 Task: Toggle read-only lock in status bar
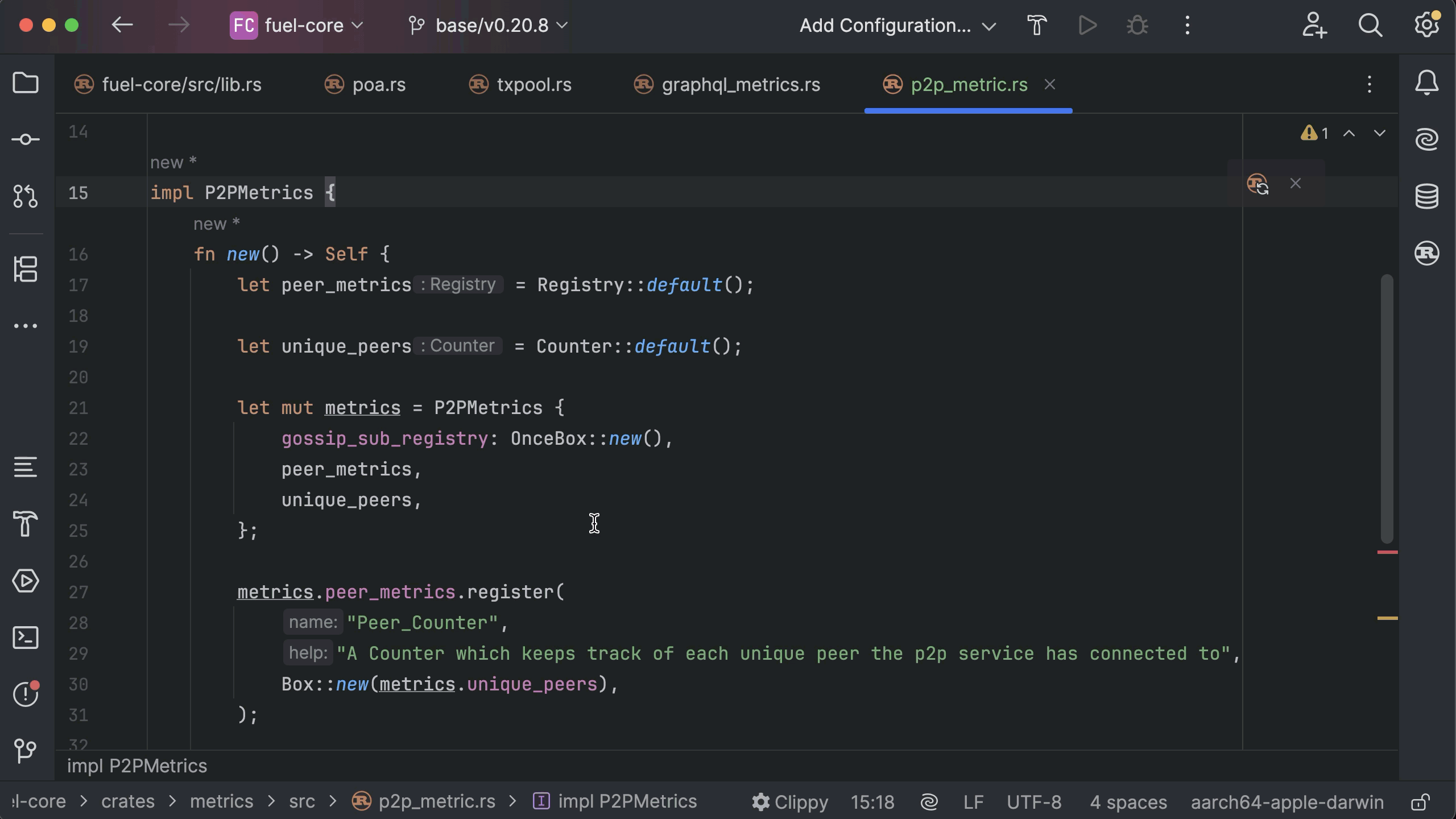[1420, 802]
